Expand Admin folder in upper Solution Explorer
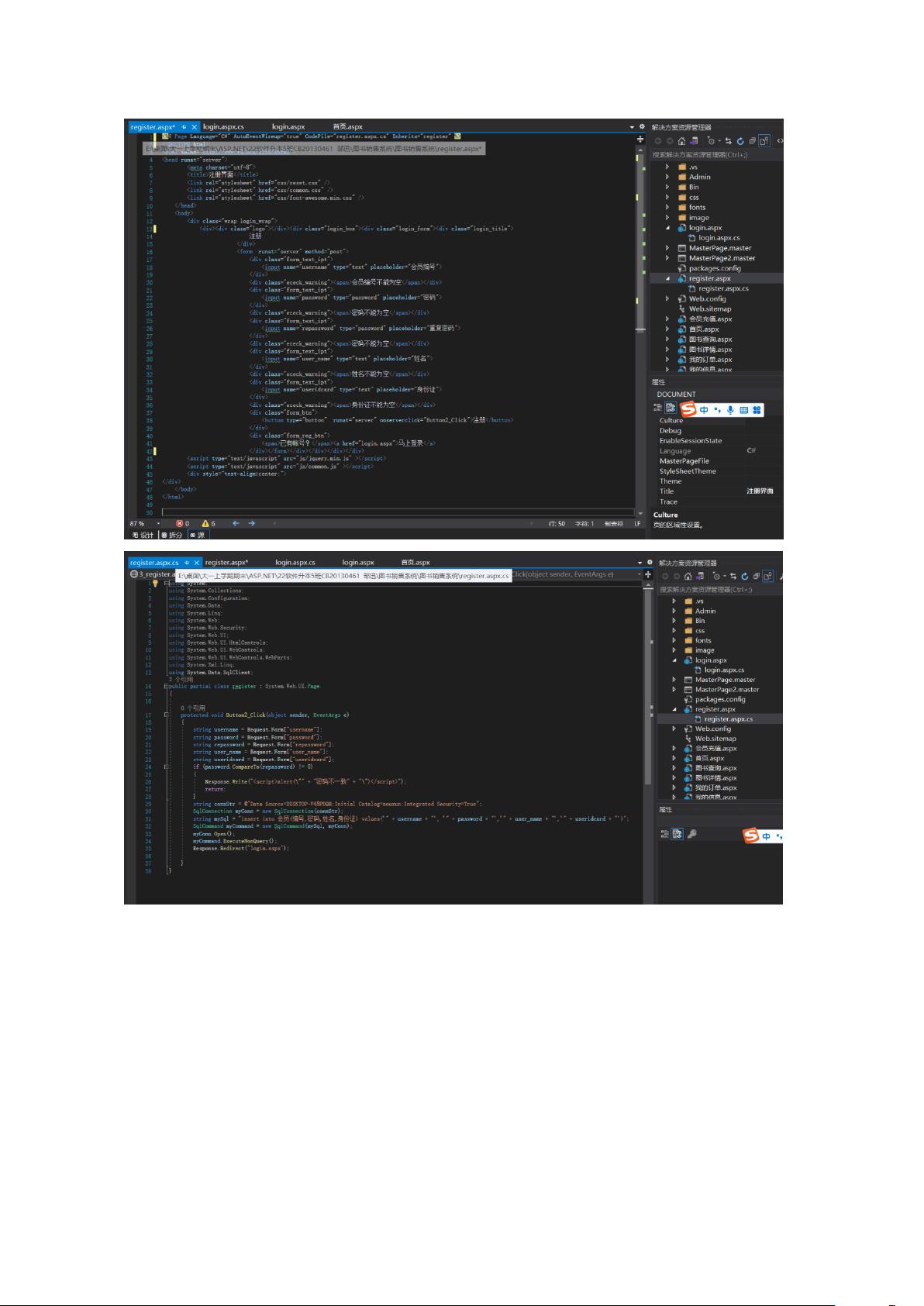Screen dimensions: 924x1306 [667, 177]
